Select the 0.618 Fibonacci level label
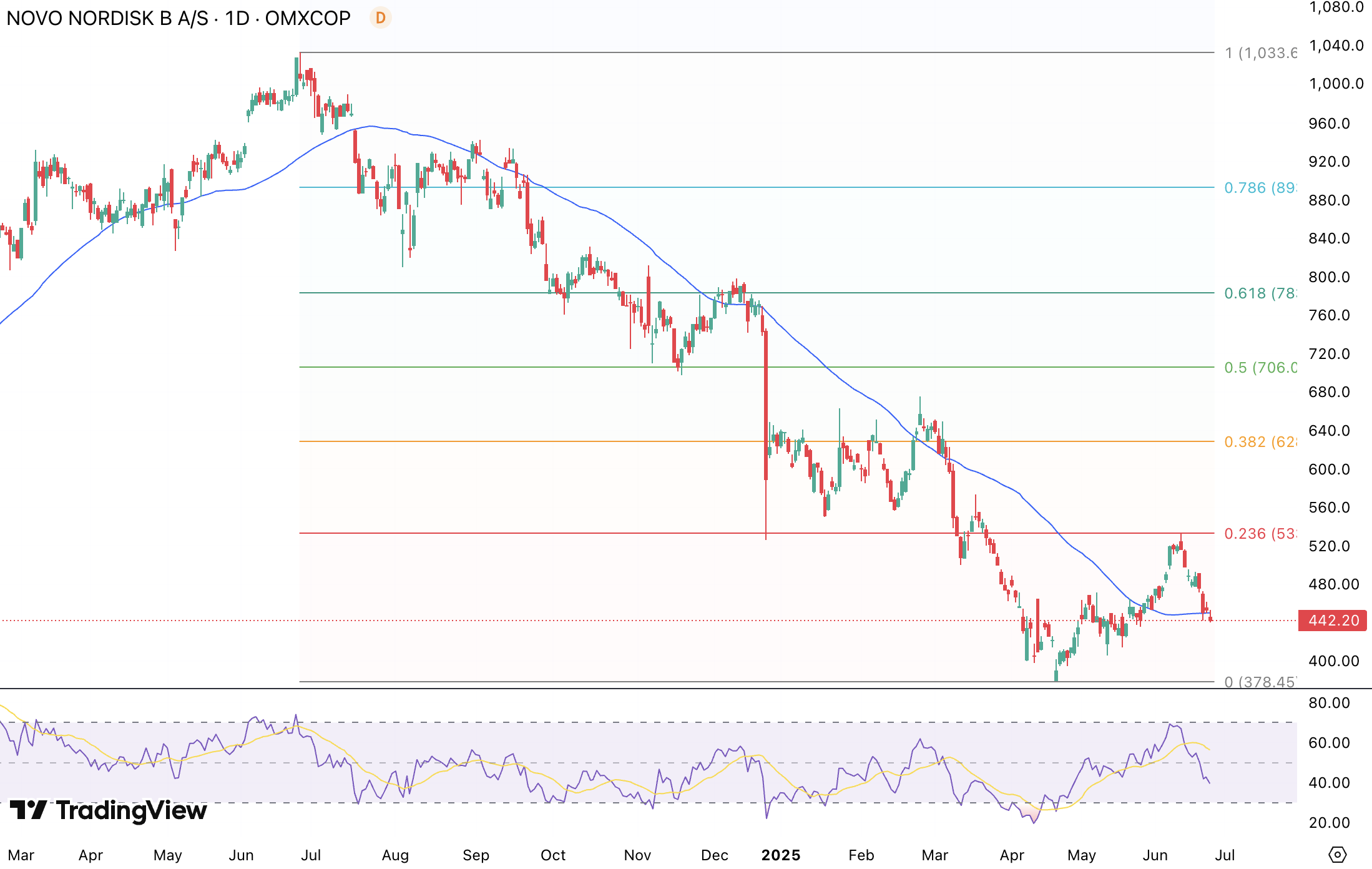The image size is (1372, 869). tap(1260, 293)
